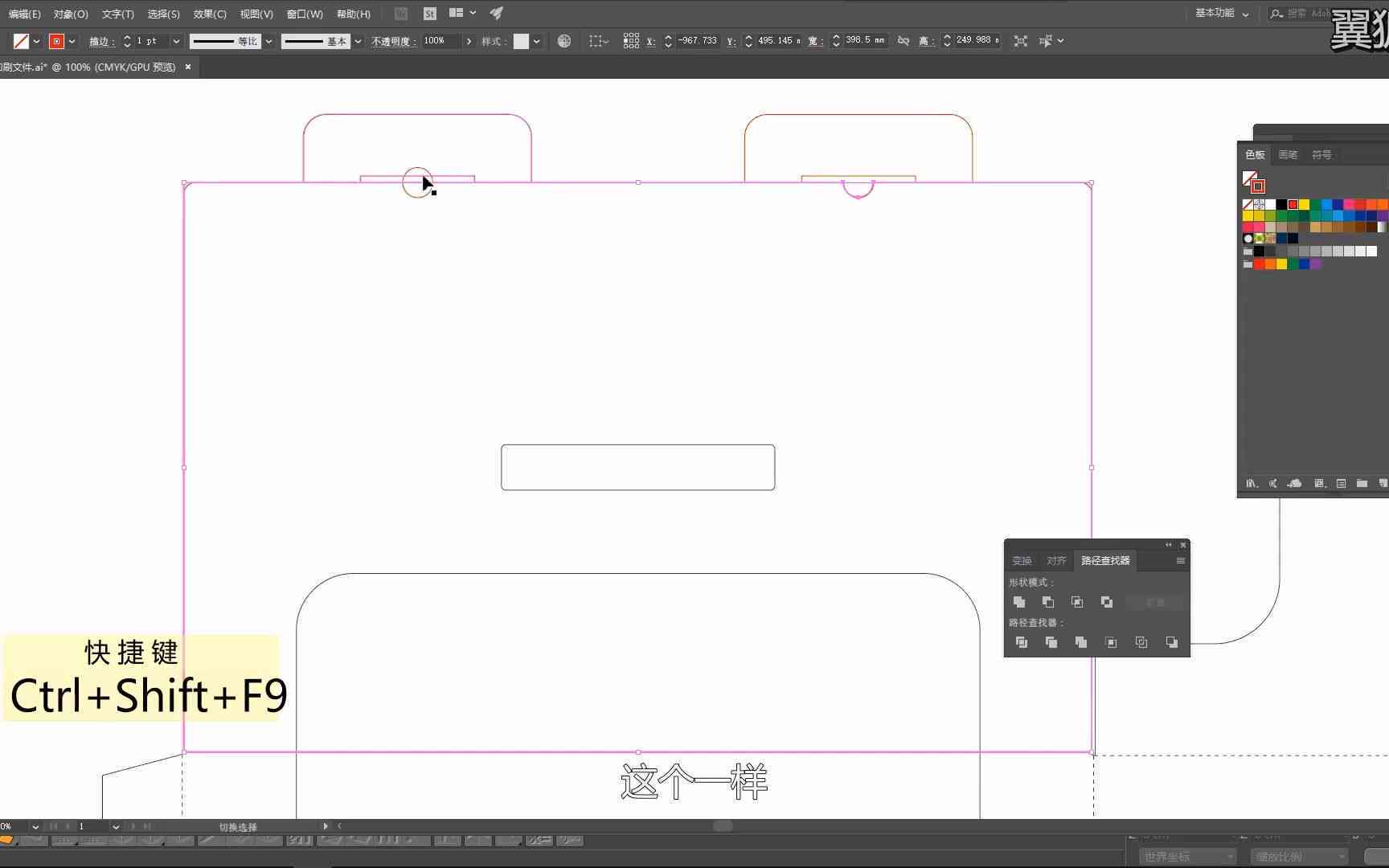
Task: Open the Swatch Libraries menu icon
Action: point(1252,484)
